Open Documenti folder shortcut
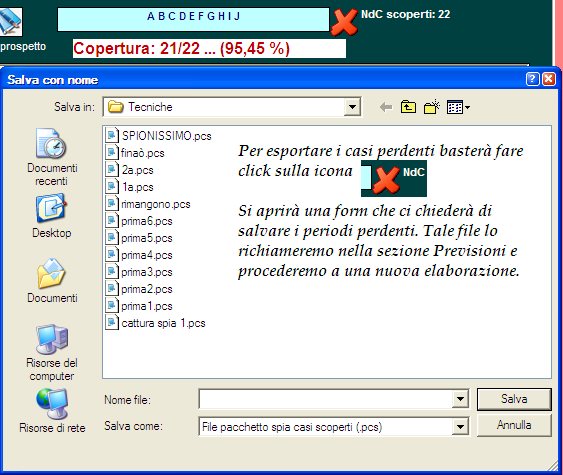Screen dimensions: 563x475 pyautogui.click(x=52, y=281)
